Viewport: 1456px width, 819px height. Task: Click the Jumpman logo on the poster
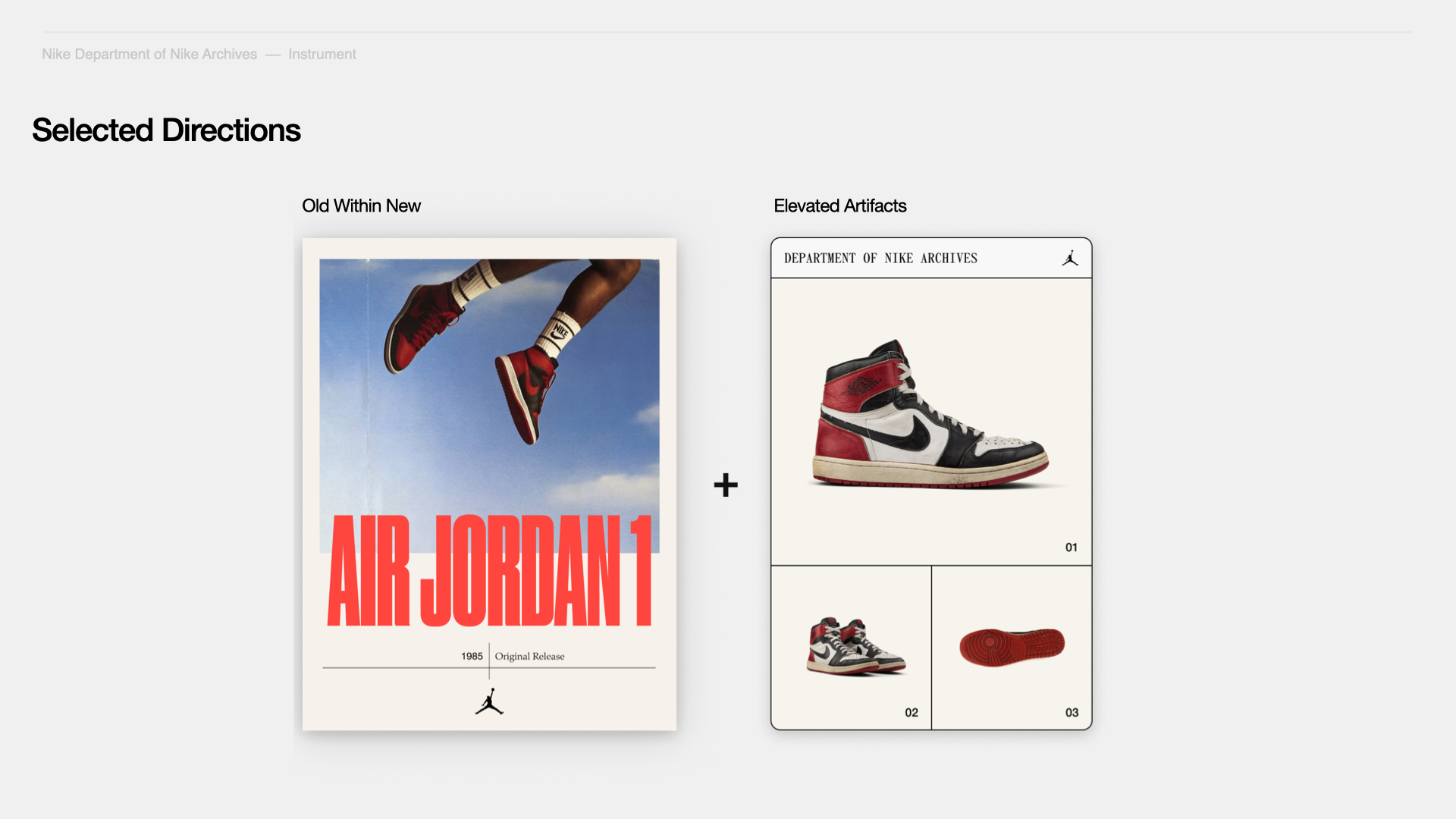(x=489, y=702)
